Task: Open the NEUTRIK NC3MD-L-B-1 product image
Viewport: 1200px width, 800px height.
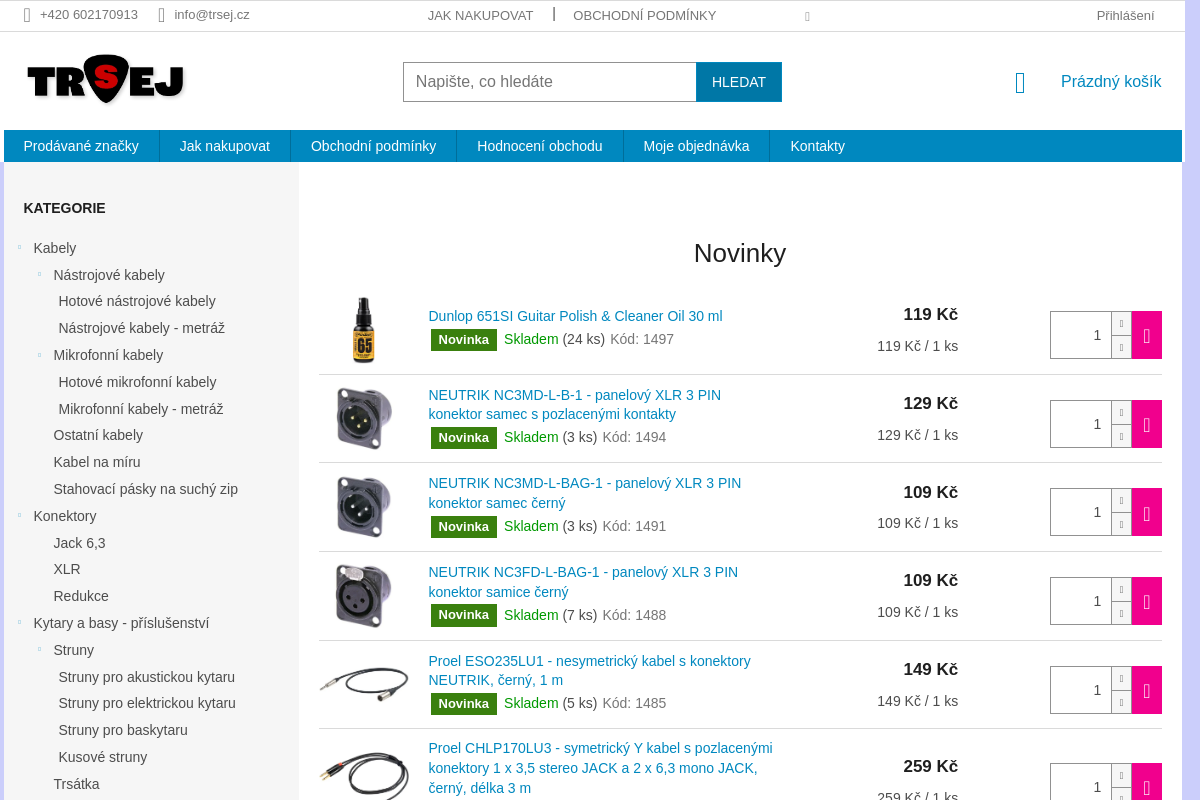Action: coord(364,418)
